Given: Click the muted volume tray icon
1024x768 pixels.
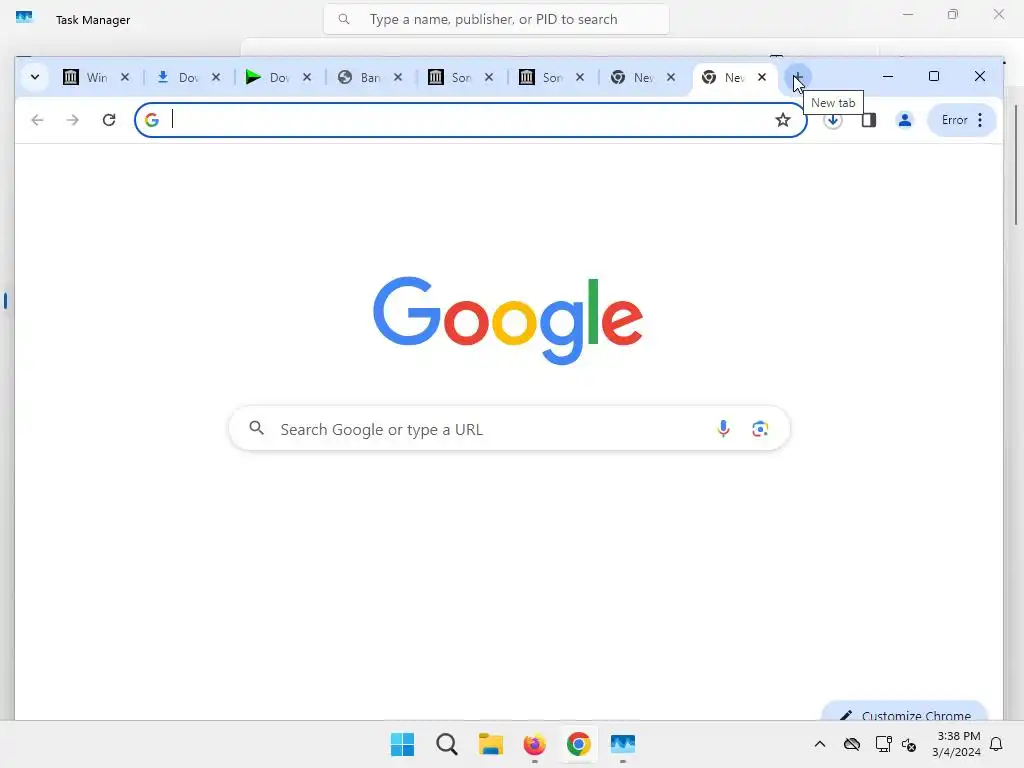Looking at the screenshot, I should click(x=909, y=744).
